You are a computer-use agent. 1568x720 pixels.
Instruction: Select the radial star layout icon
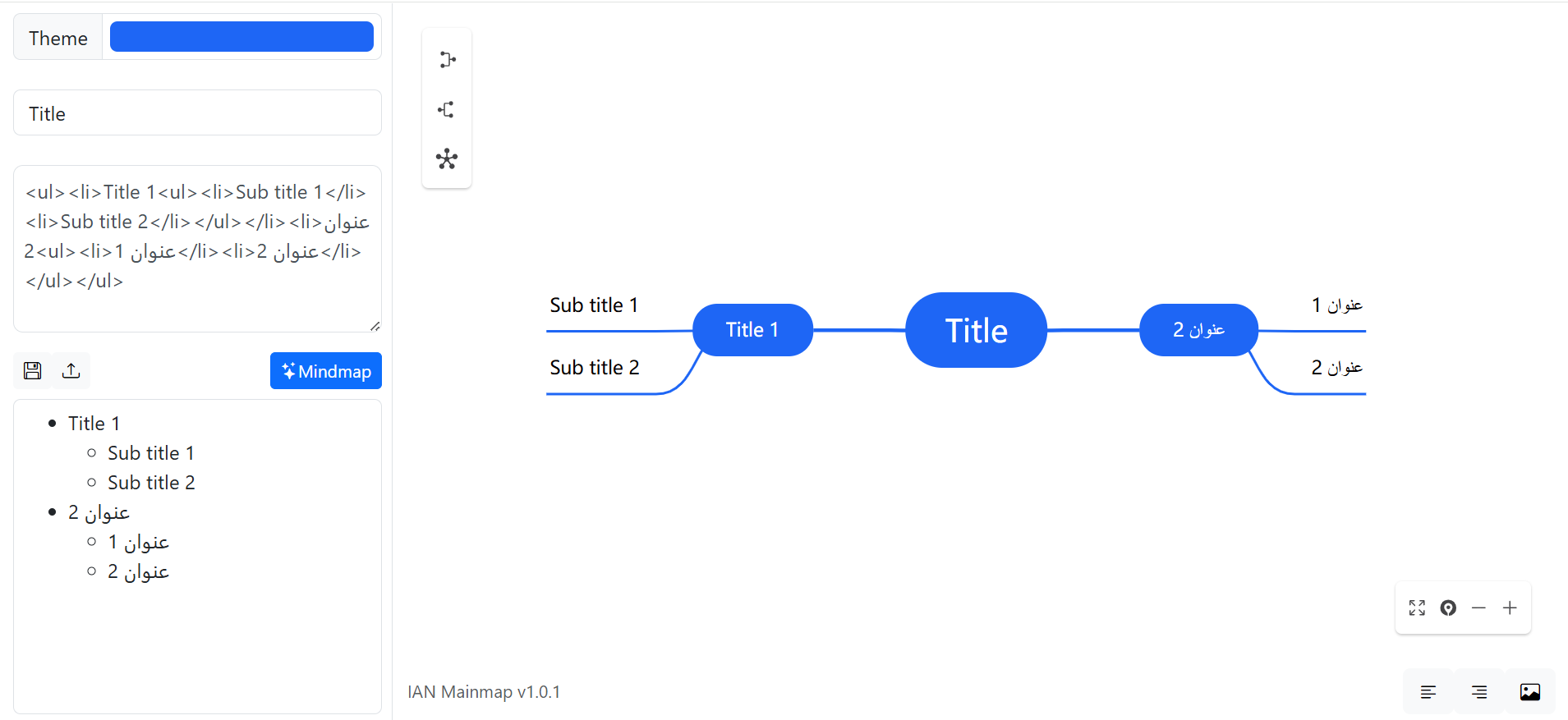[447, 158]
